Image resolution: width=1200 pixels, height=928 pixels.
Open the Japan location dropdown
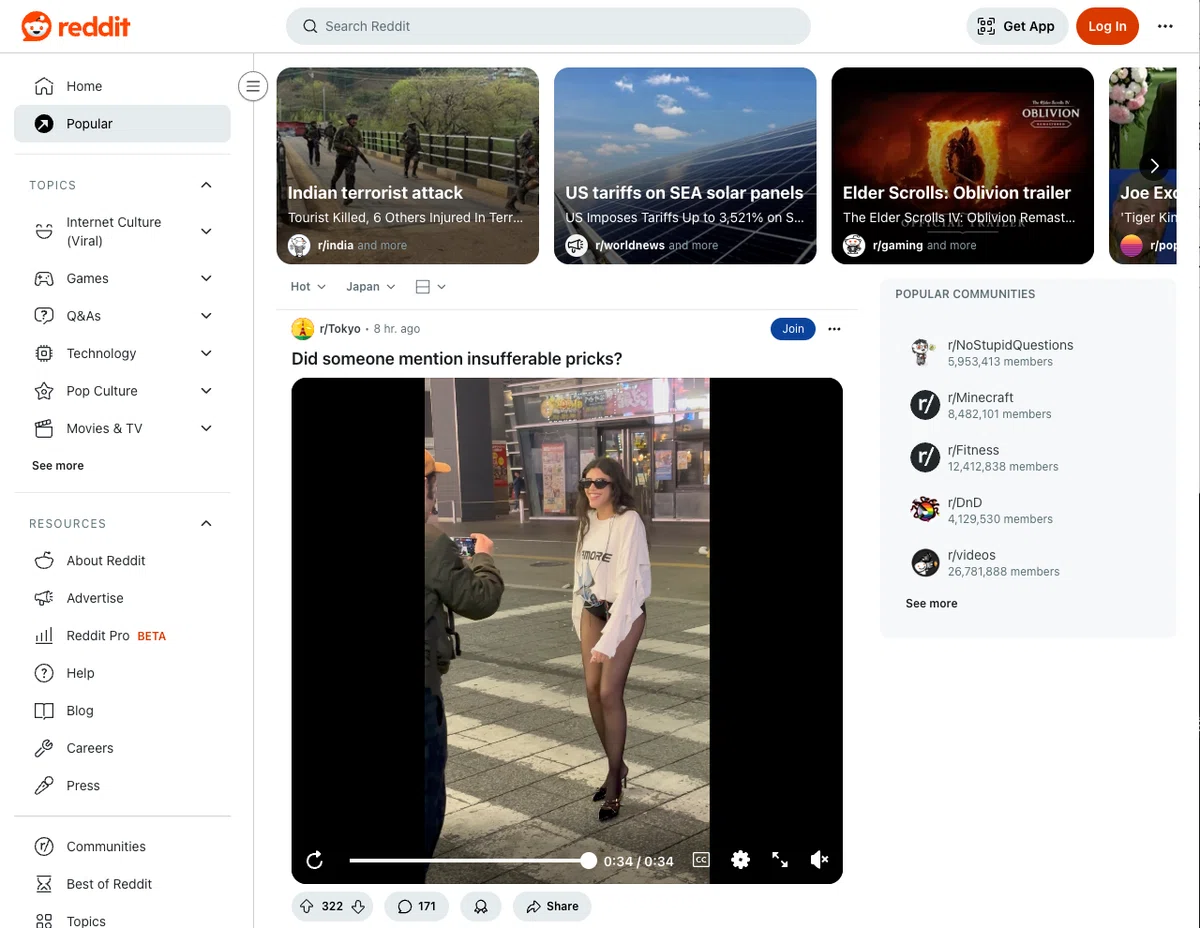tap(370, 287)
